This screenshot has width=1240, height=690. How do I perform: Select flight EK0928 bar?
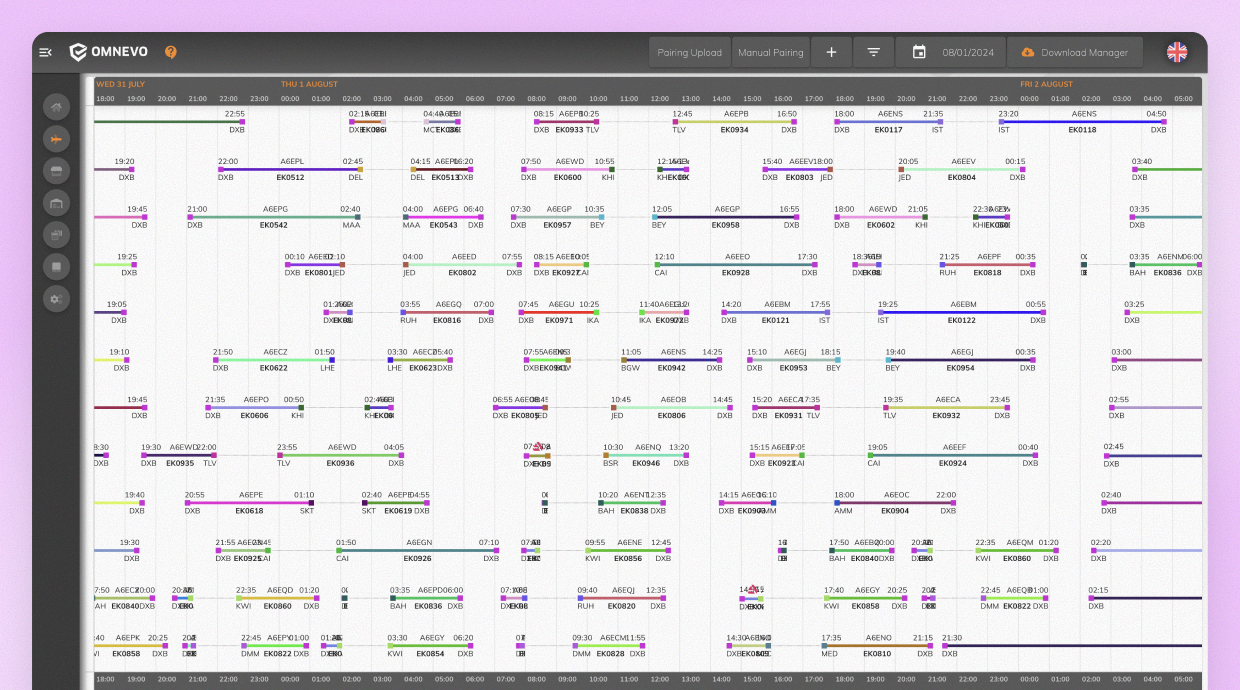point(736,264)
